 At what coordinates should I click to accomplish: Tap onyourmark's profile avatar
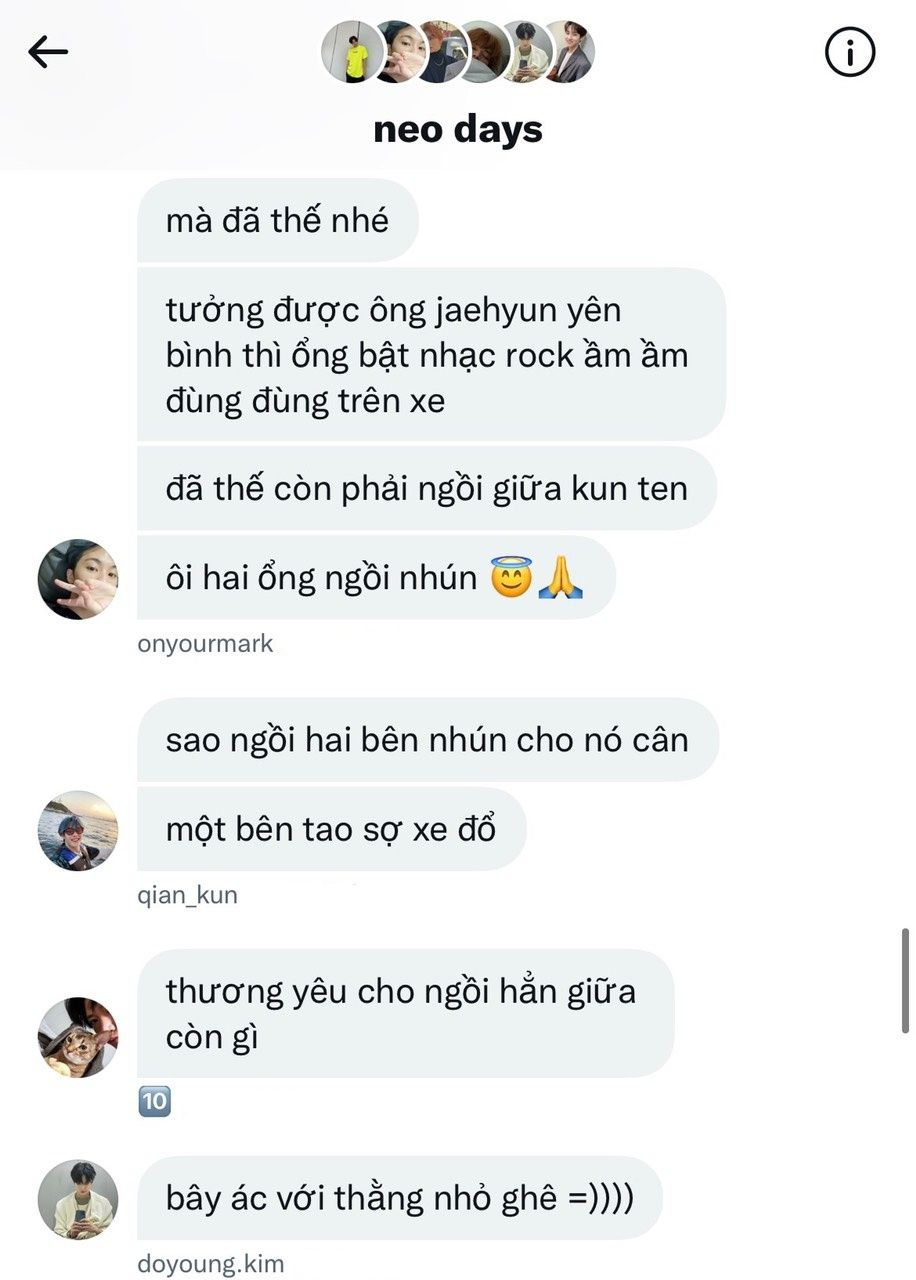coord(78,579)
